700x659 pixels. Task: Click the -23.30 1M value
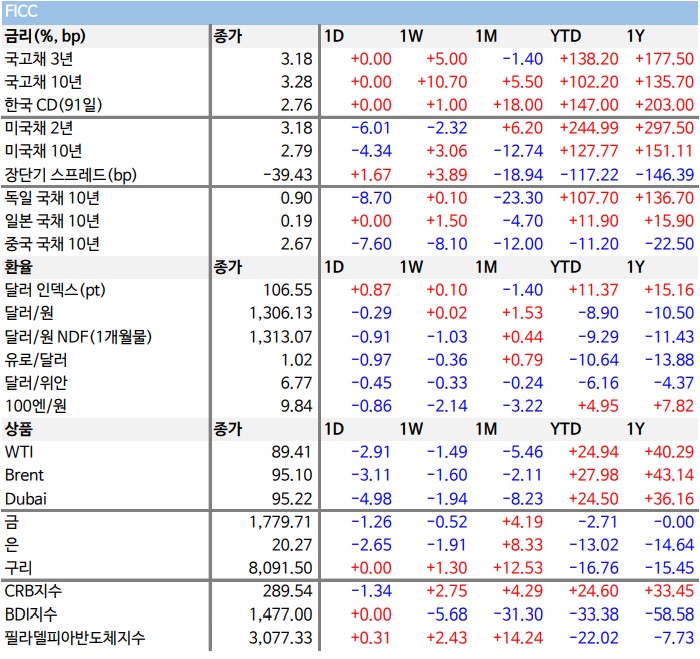pyautogui.click(x=518, y=198)
